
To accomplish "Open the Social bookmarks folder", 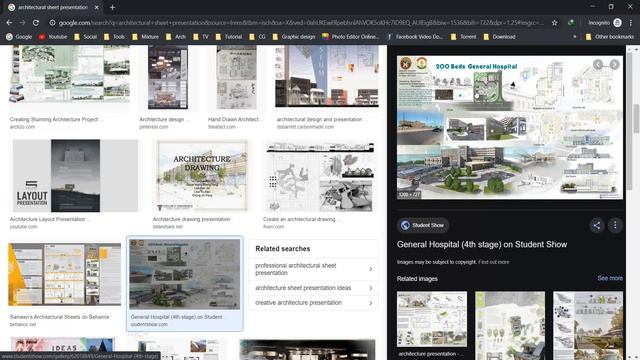I will (85, 37).
